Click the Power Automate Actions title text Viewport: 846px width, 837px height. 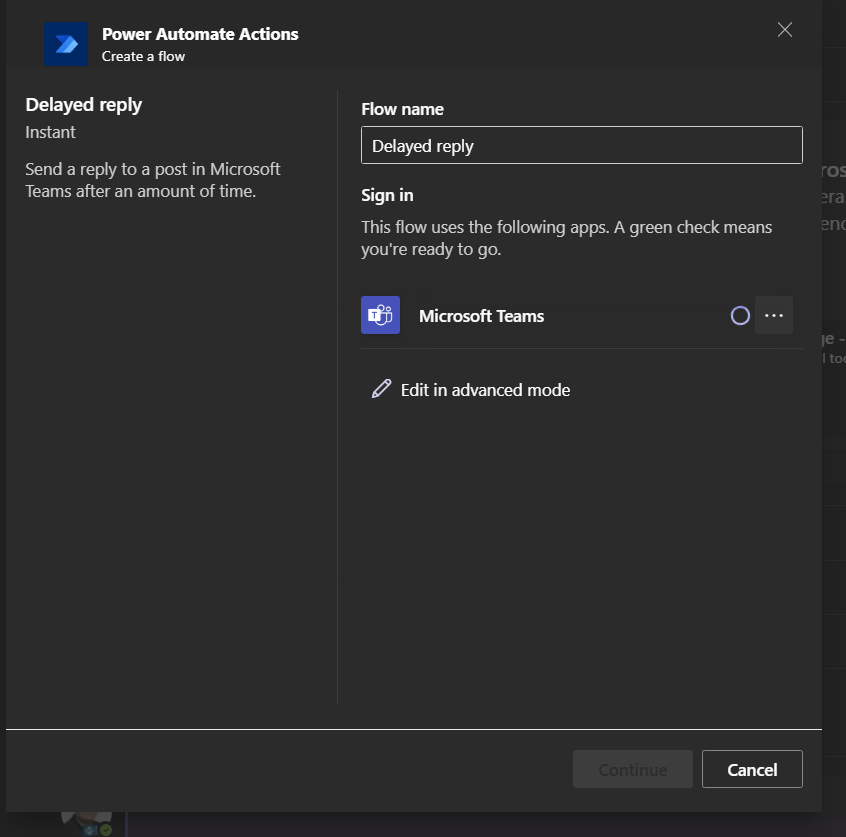coord(200,34)
